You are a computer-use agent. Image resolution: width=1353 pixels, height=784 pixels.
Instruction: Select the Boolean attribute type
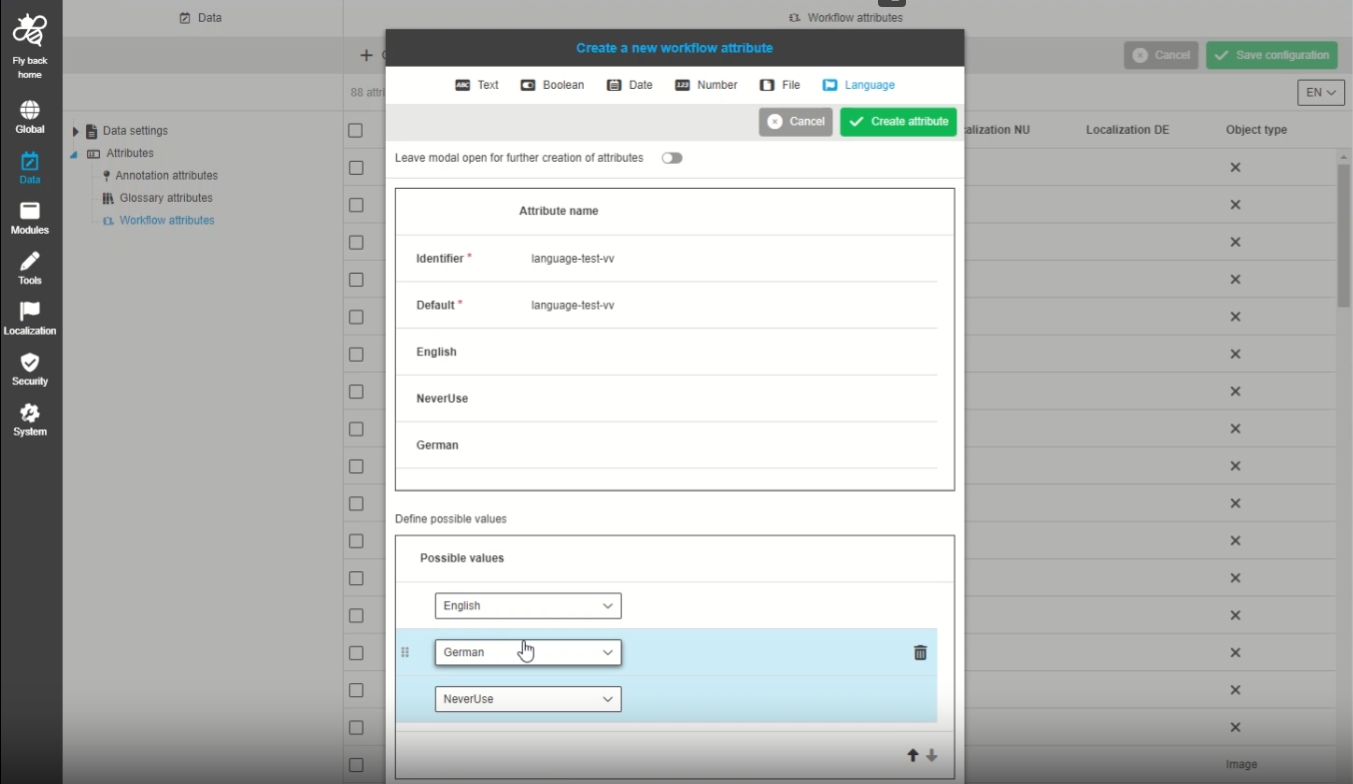tap(552, 85)
